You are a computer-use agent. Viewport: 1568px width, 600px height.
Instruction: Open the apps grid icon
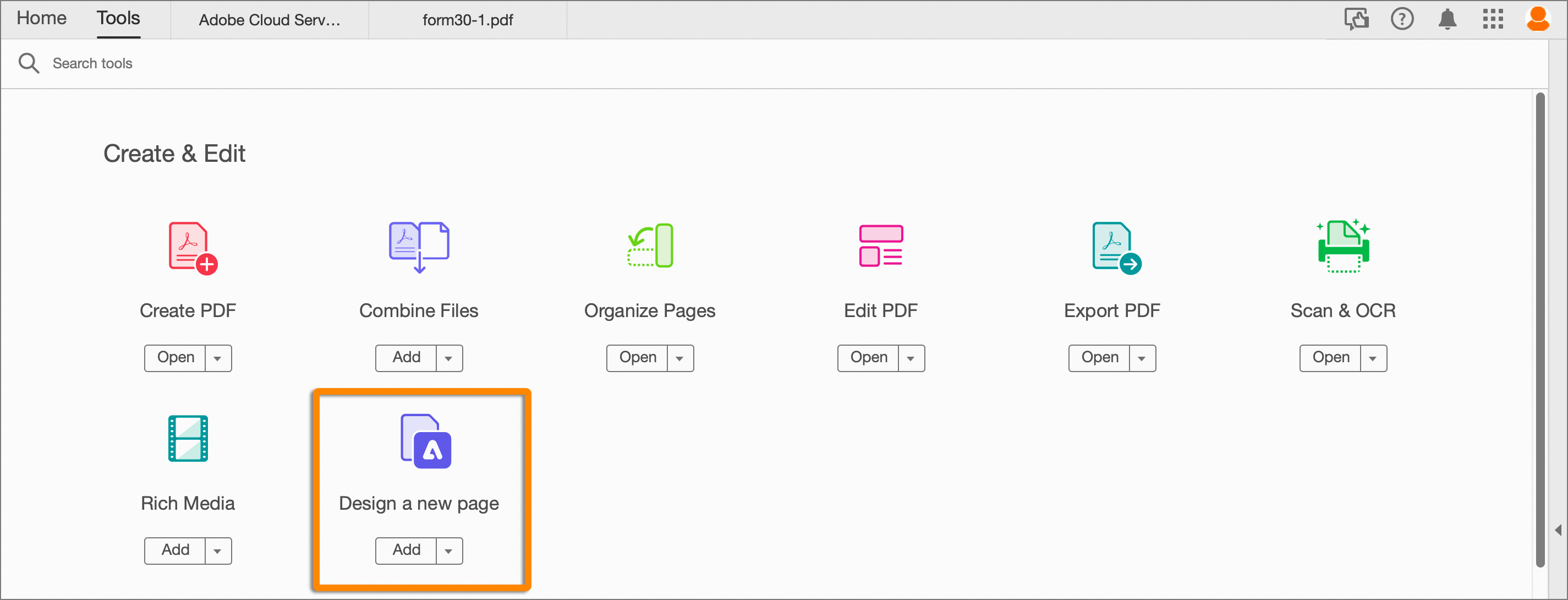pos(1493,19)
